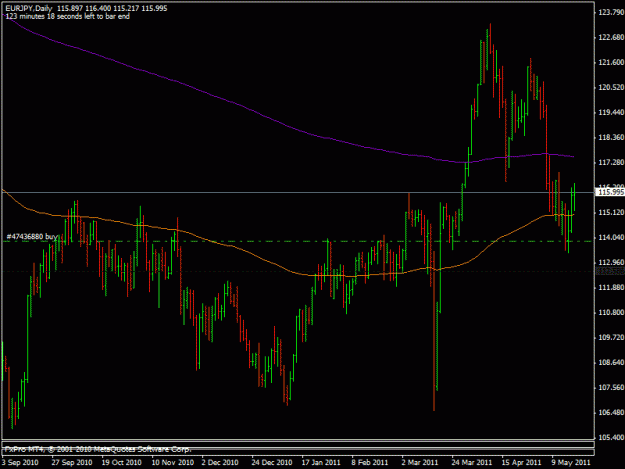The height and width of the screenshot is (469, 625).
Task: Click the 122.680 price scale label
Action: [x=611, y=37]
